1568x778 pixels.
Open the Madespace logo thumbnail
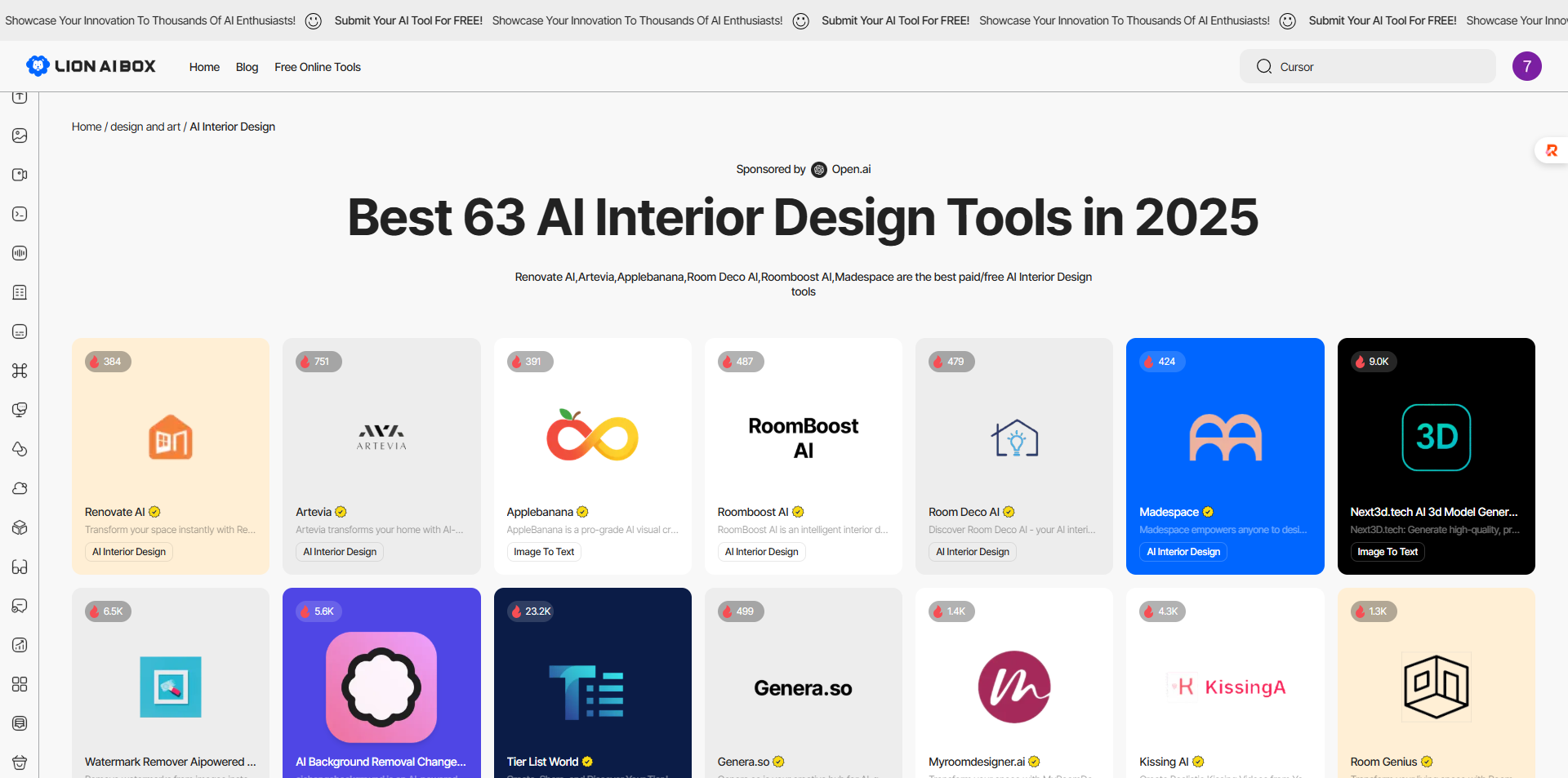coord(1225,438)
